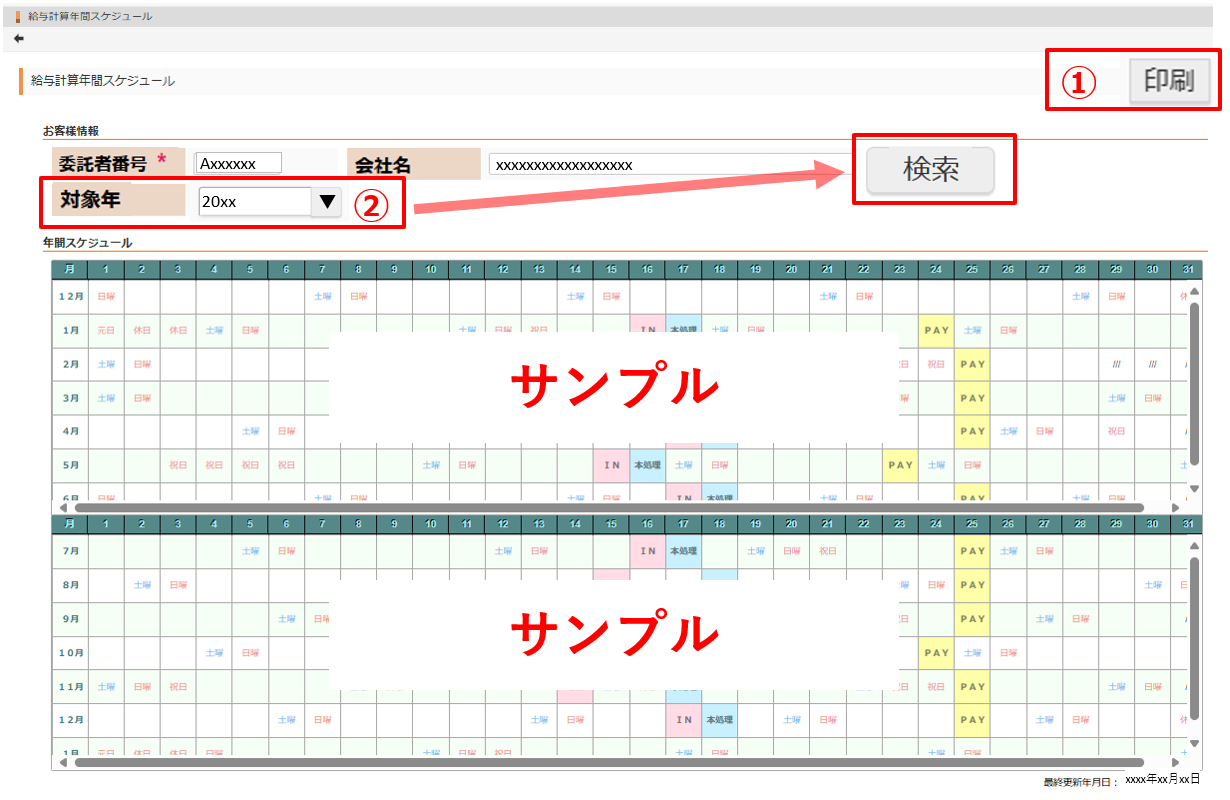Click lower schedule table's scroll-up arrow

tap(1193, 546)
